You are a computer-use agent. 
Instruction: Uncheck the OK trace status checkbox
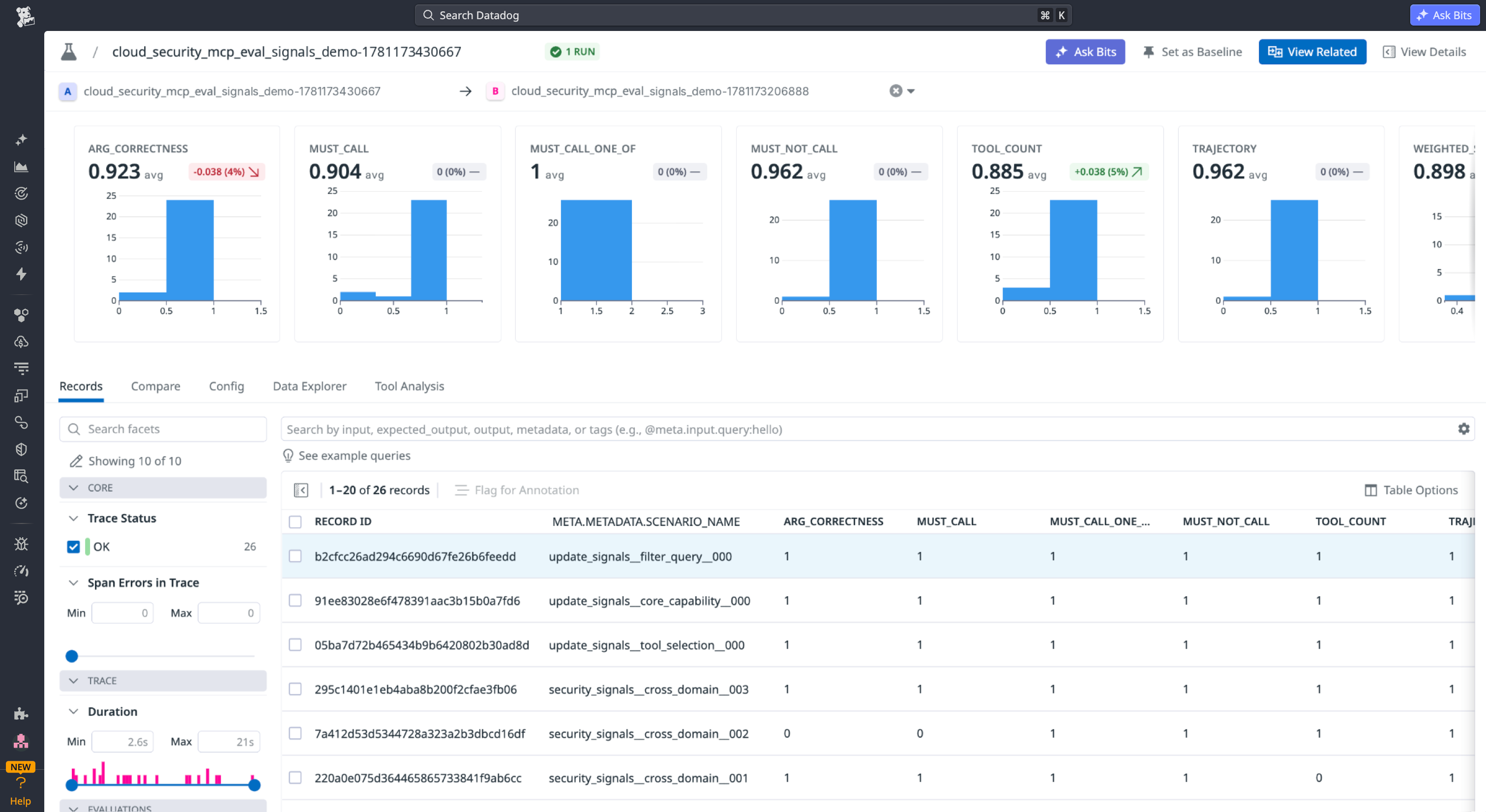point(73,547)
